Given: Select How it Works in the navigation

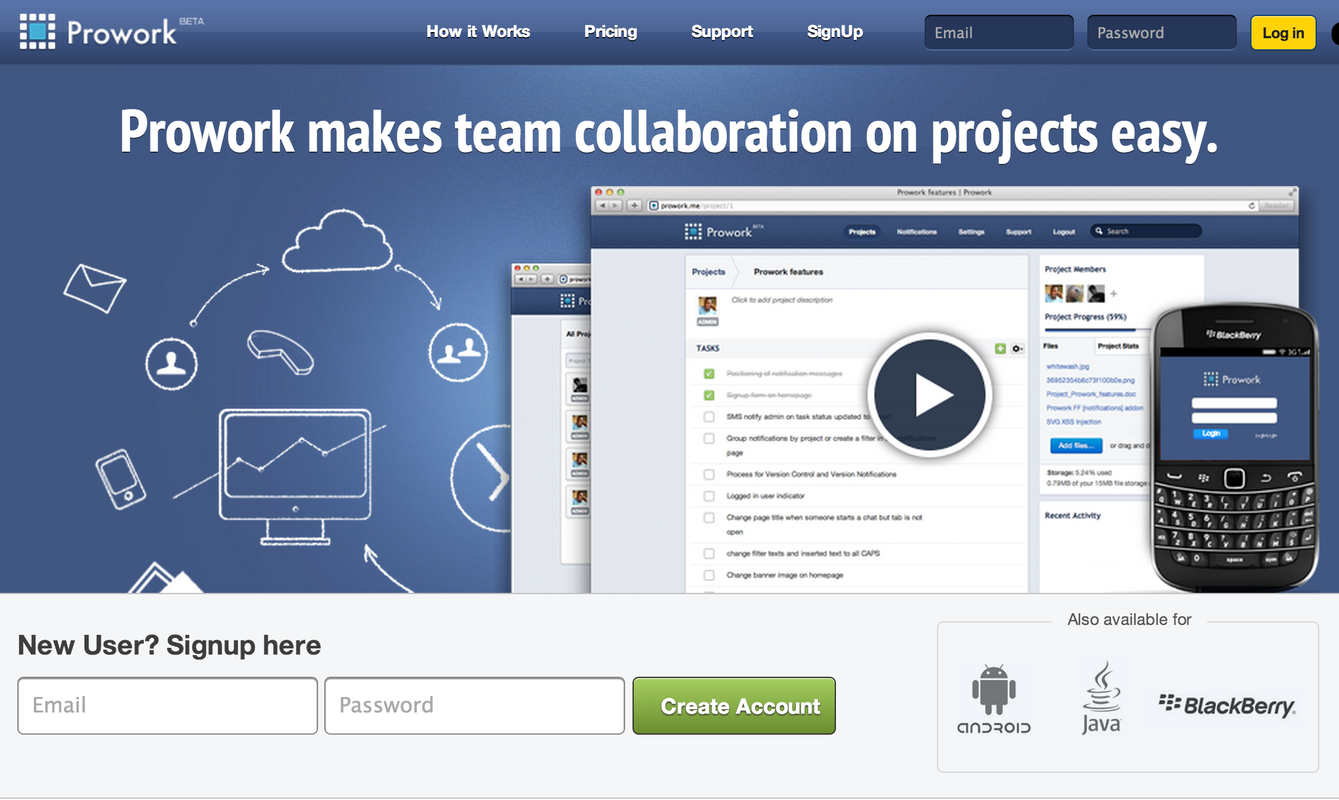Looking at the screenshot, I should point(478,31).
